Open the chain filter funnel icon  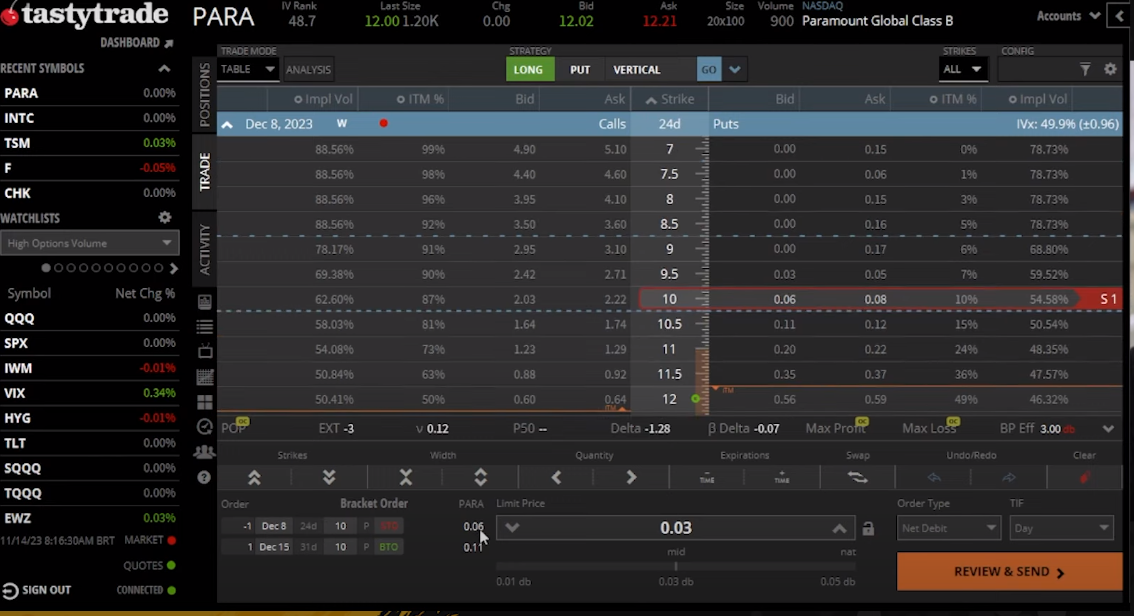click(1085, 70)
